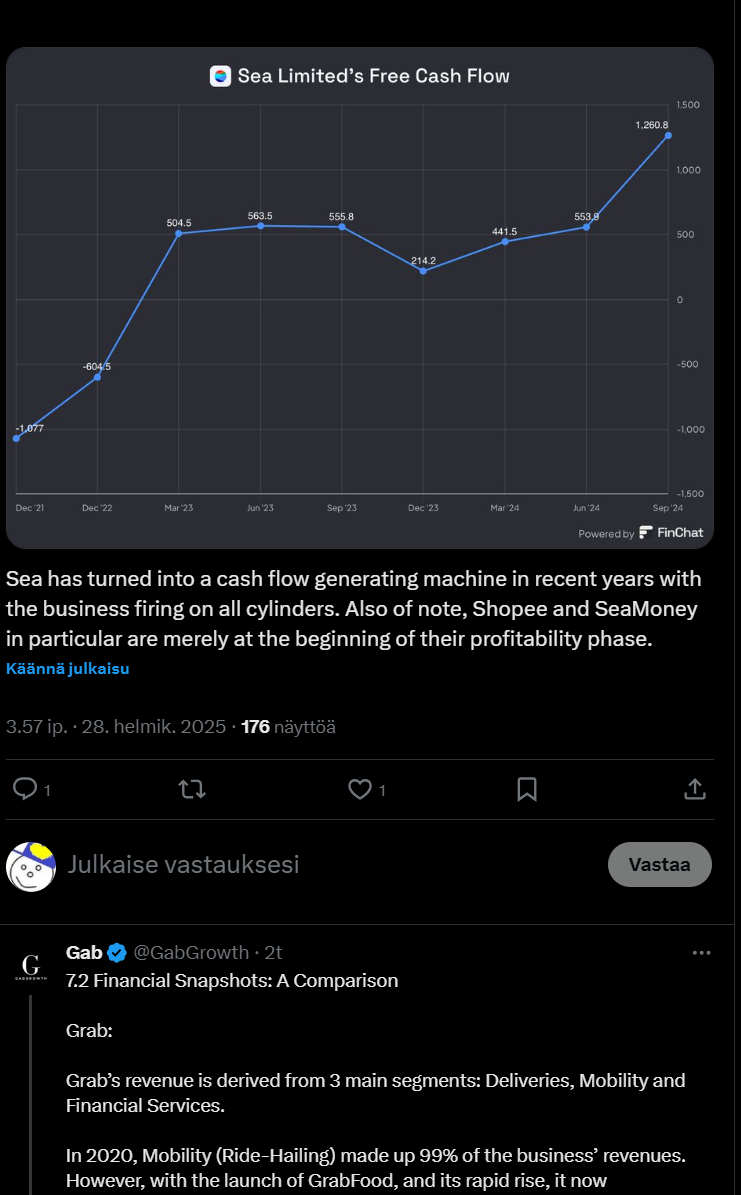This screenshot has width=741, height=1195.
Task: Click the 1,260.8 data point on chart
Action: pos(668,135)
